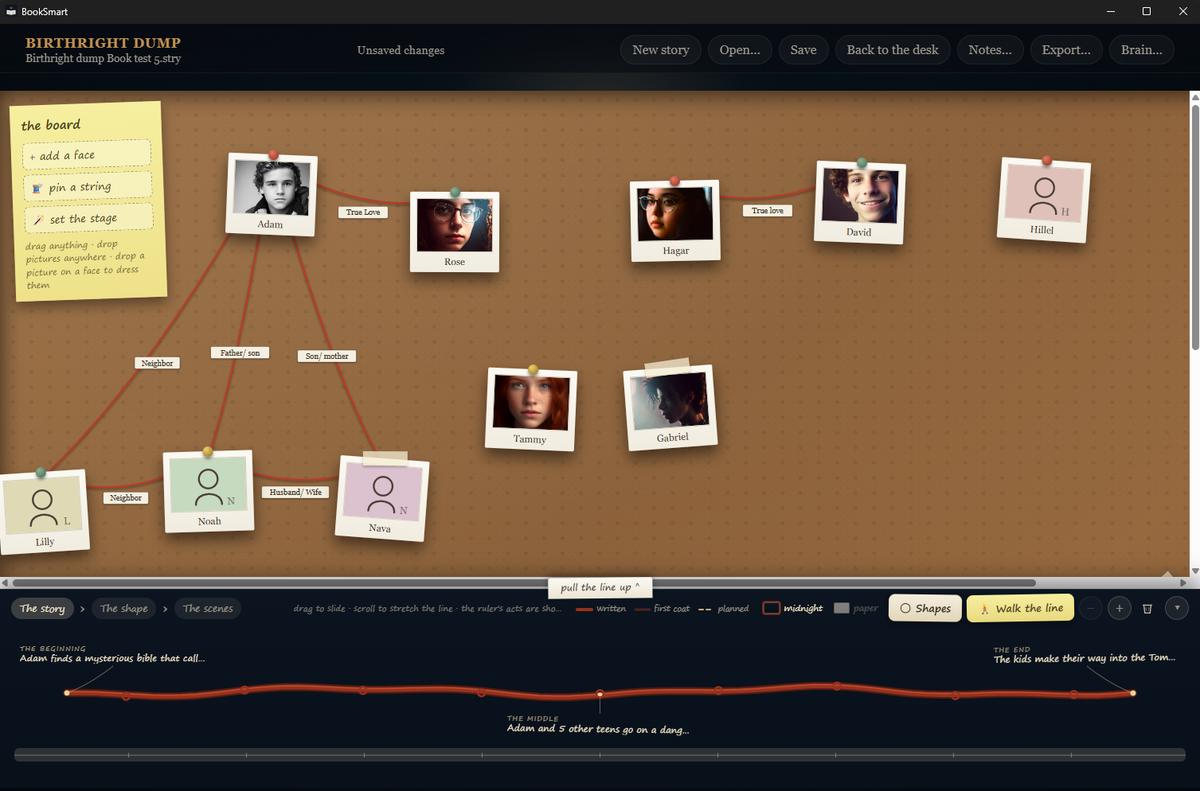Image resolution: width=1200 pixels, height=791 pixels.
Task: Click the trash can icon in timeline toolbar
Action: point(1148,608)
